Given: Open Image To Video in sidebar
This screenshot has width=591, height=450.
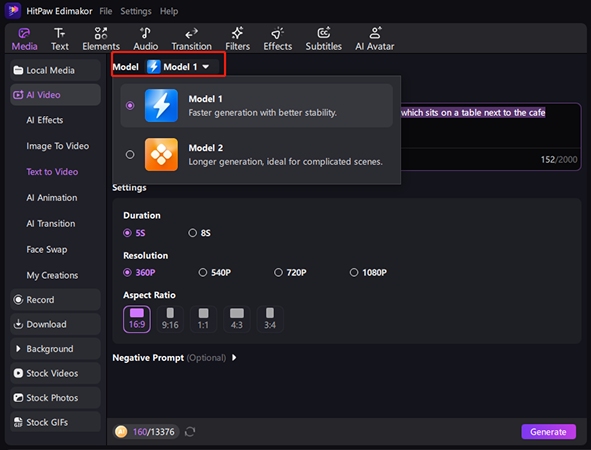Looking at the screenshot, I should [x=58, y=146].
